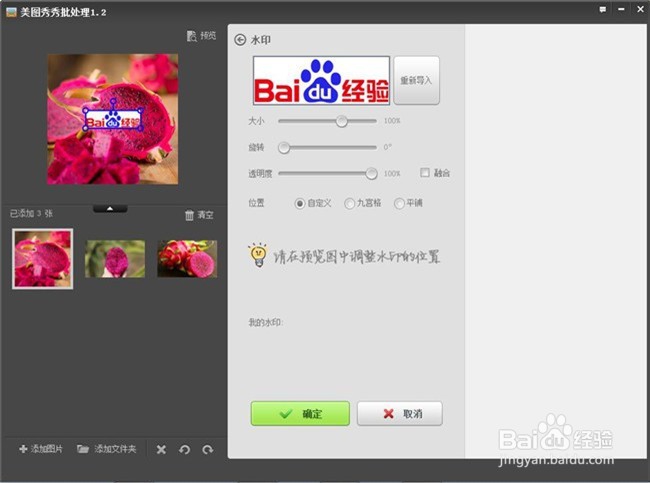Click the 添加文件夹 folder button
The height and width of the screenshot is (483, 650).
(107, 449)
